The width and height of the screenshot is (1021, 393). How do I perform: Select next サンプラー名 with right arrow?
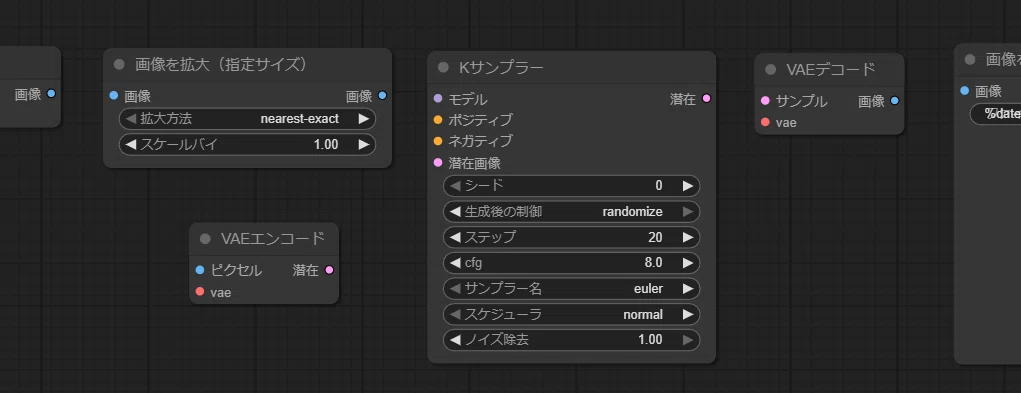(688, 288)
